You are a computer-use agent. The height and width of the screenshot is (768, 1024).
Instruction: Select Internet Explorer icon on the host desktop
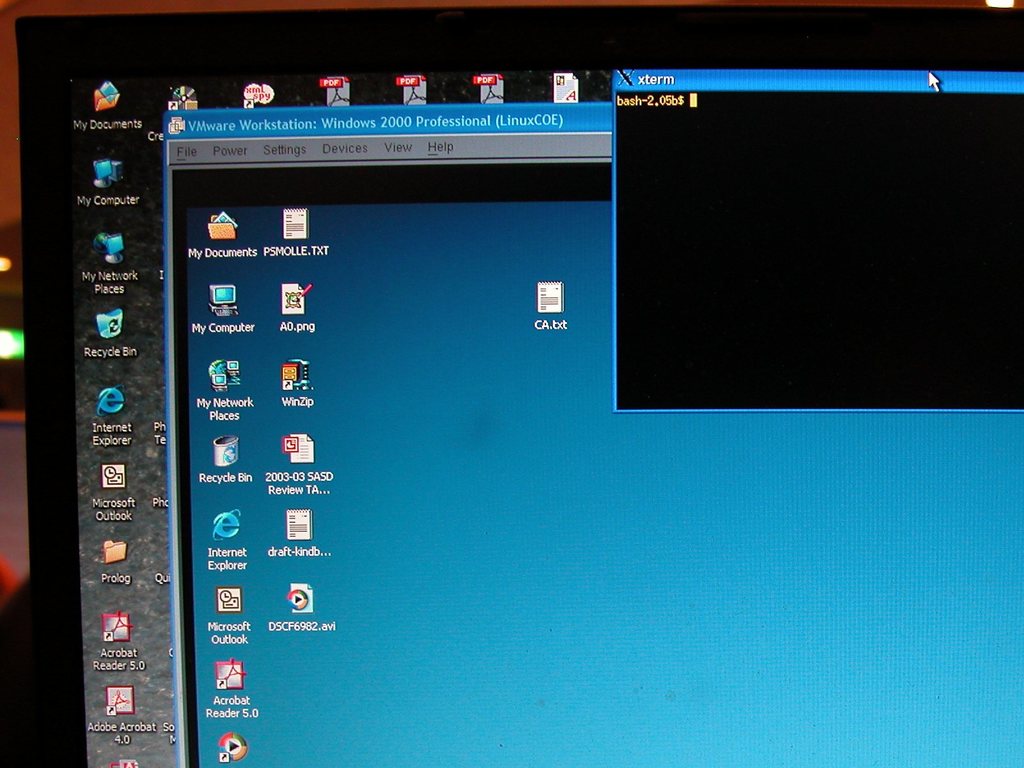coord(110,400)
